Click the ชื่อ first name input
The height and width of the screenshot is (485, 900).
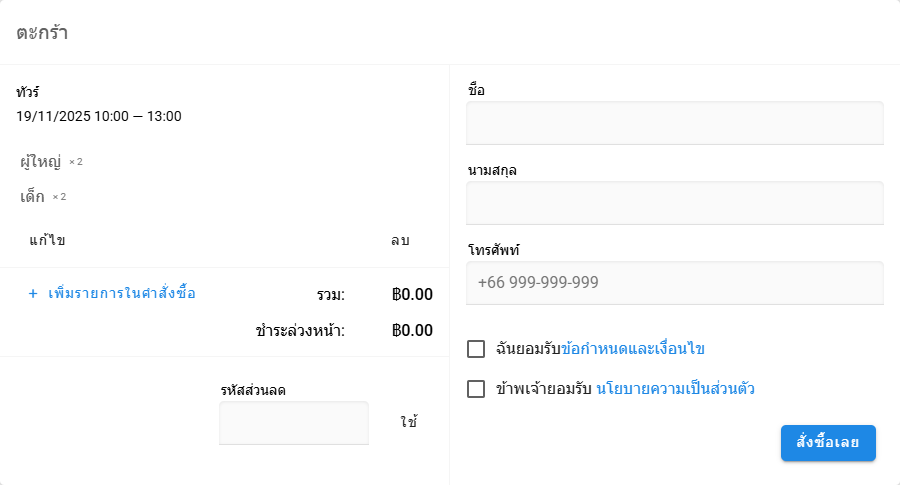point(675,123)
